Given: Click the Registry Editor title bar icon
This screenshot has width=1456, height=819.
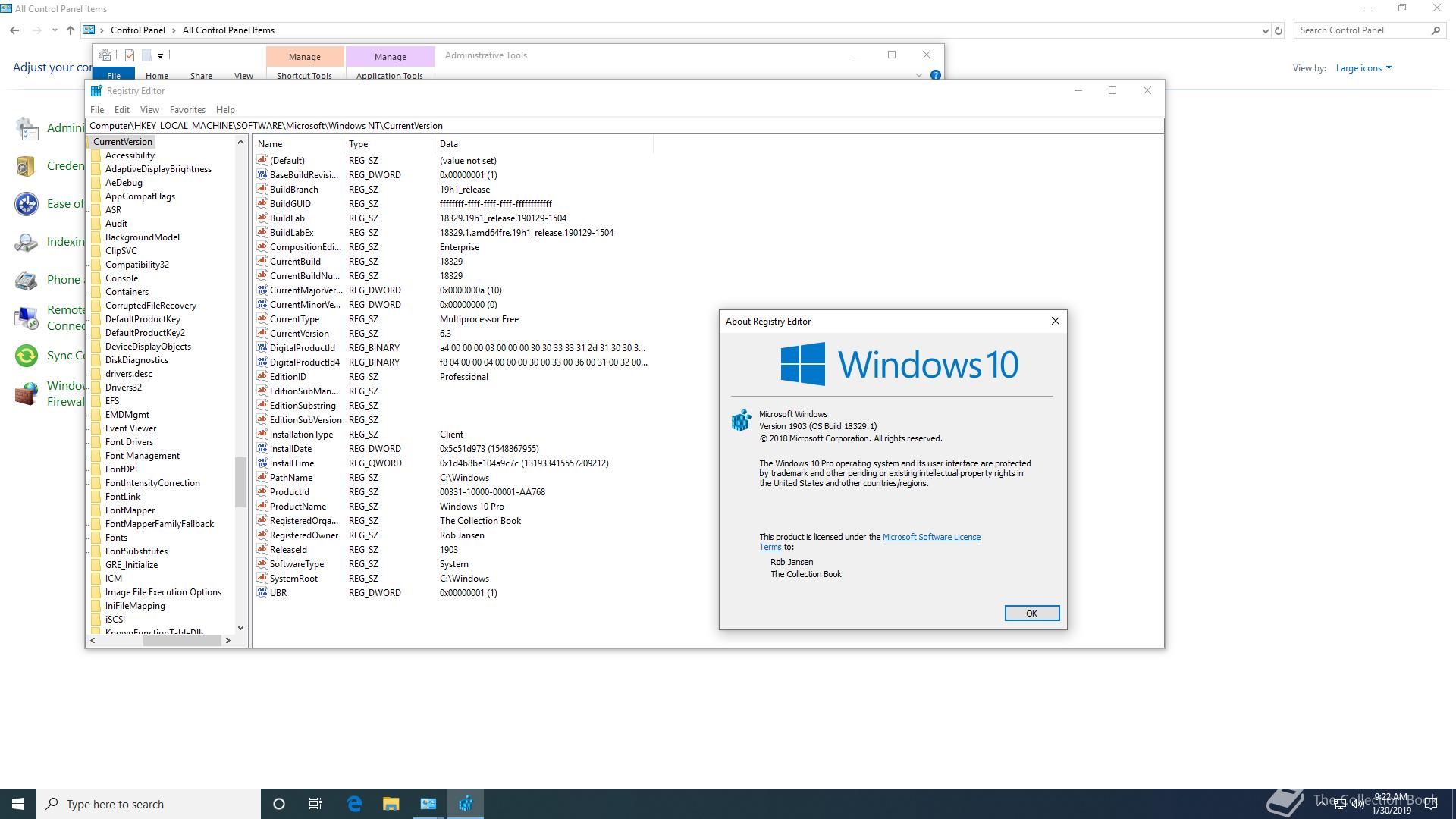Looking at the screenshot, I should pyautogui.click(x=96, y=90).
